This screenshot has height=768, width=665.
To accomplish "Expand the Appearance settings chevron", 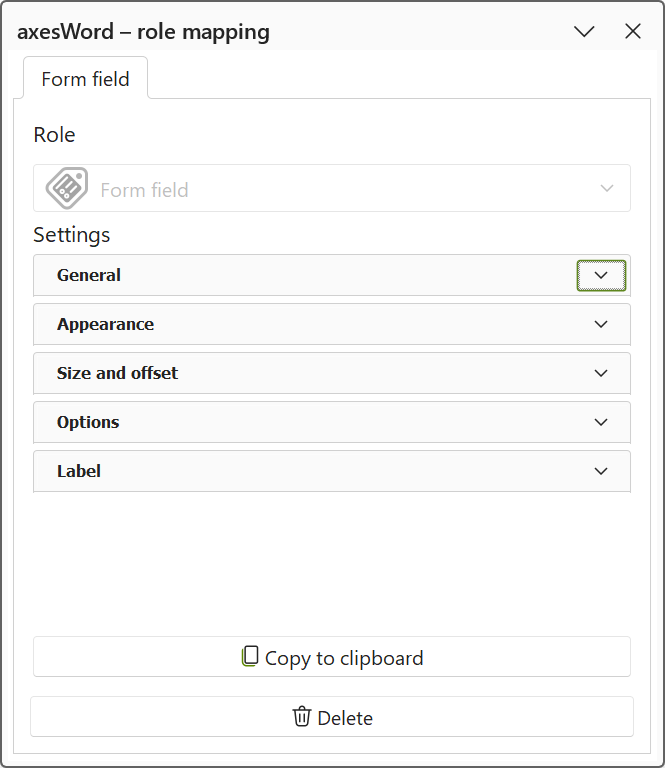I will 601,324.
